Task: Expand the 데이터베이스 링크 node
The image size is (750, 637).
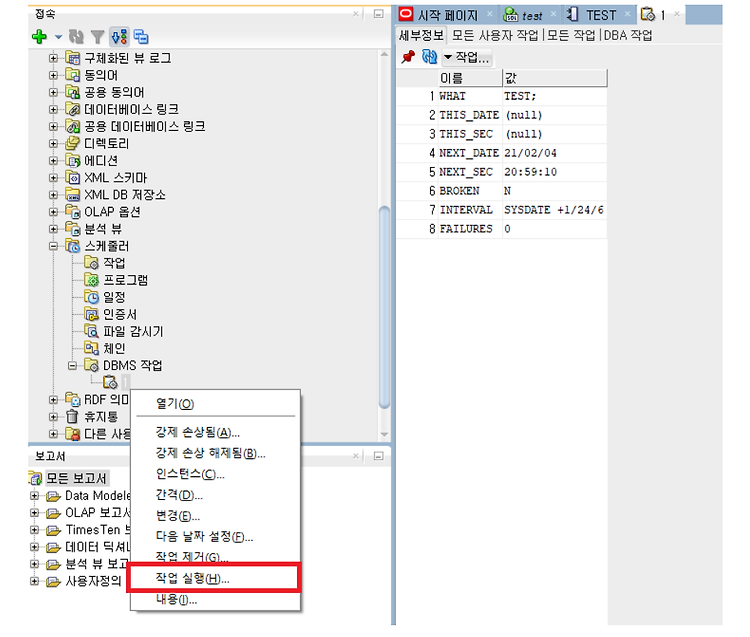Action: point(53,110)
